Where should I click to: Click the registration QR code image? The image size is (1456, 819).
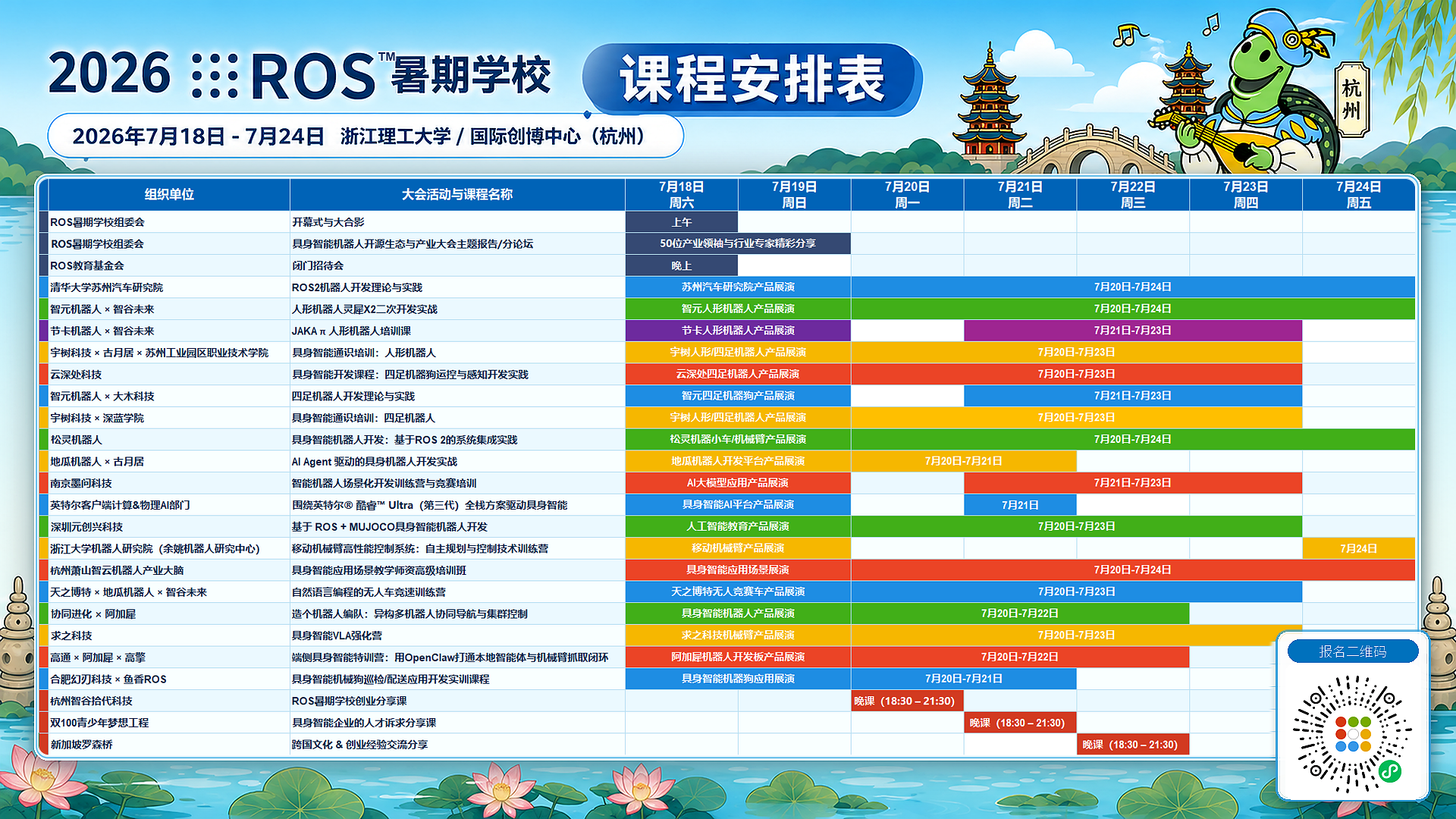coord(1352,734)
